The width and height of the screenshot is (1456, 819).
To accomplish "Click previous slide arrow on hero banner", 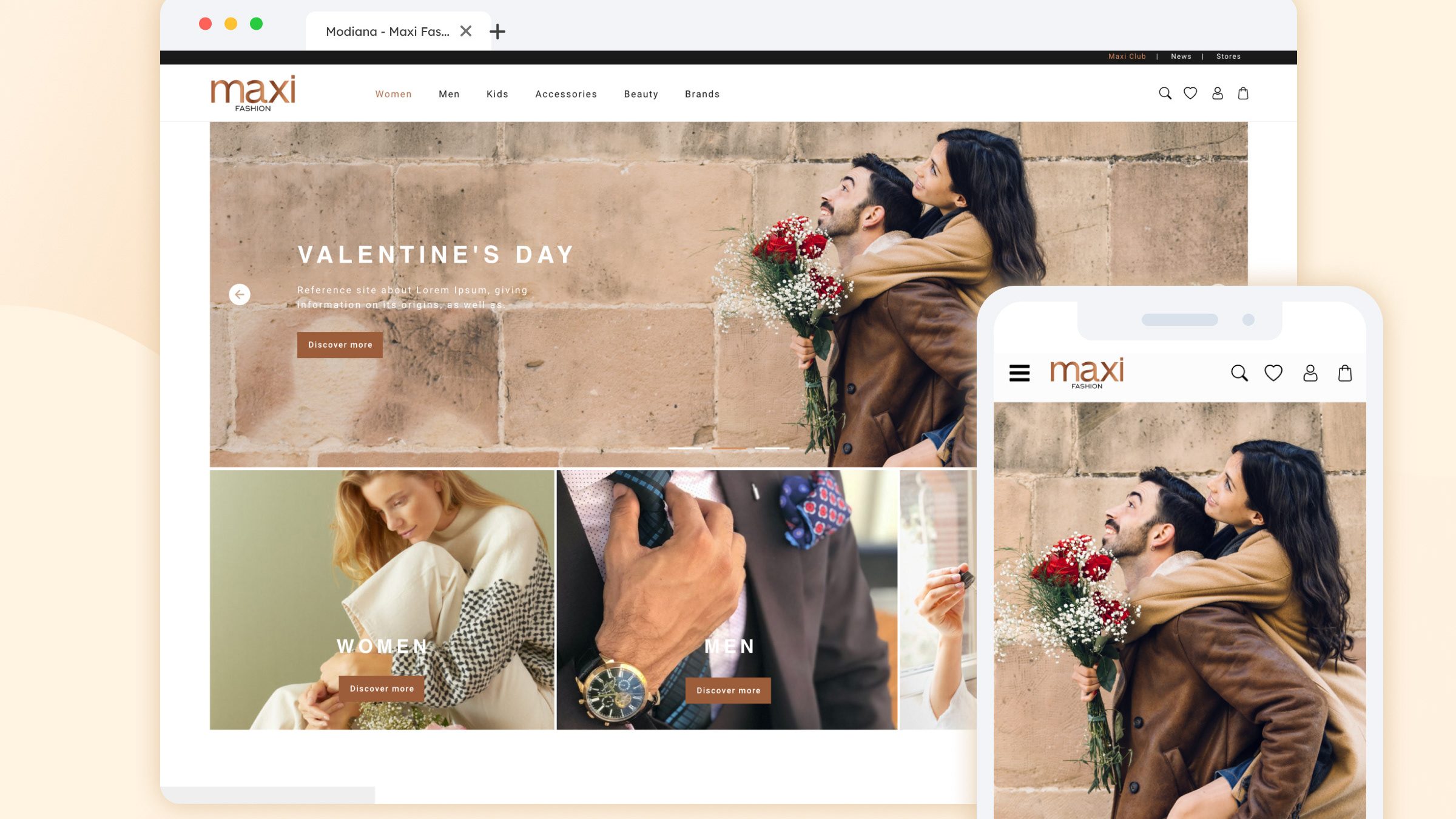I will (240, 294).
